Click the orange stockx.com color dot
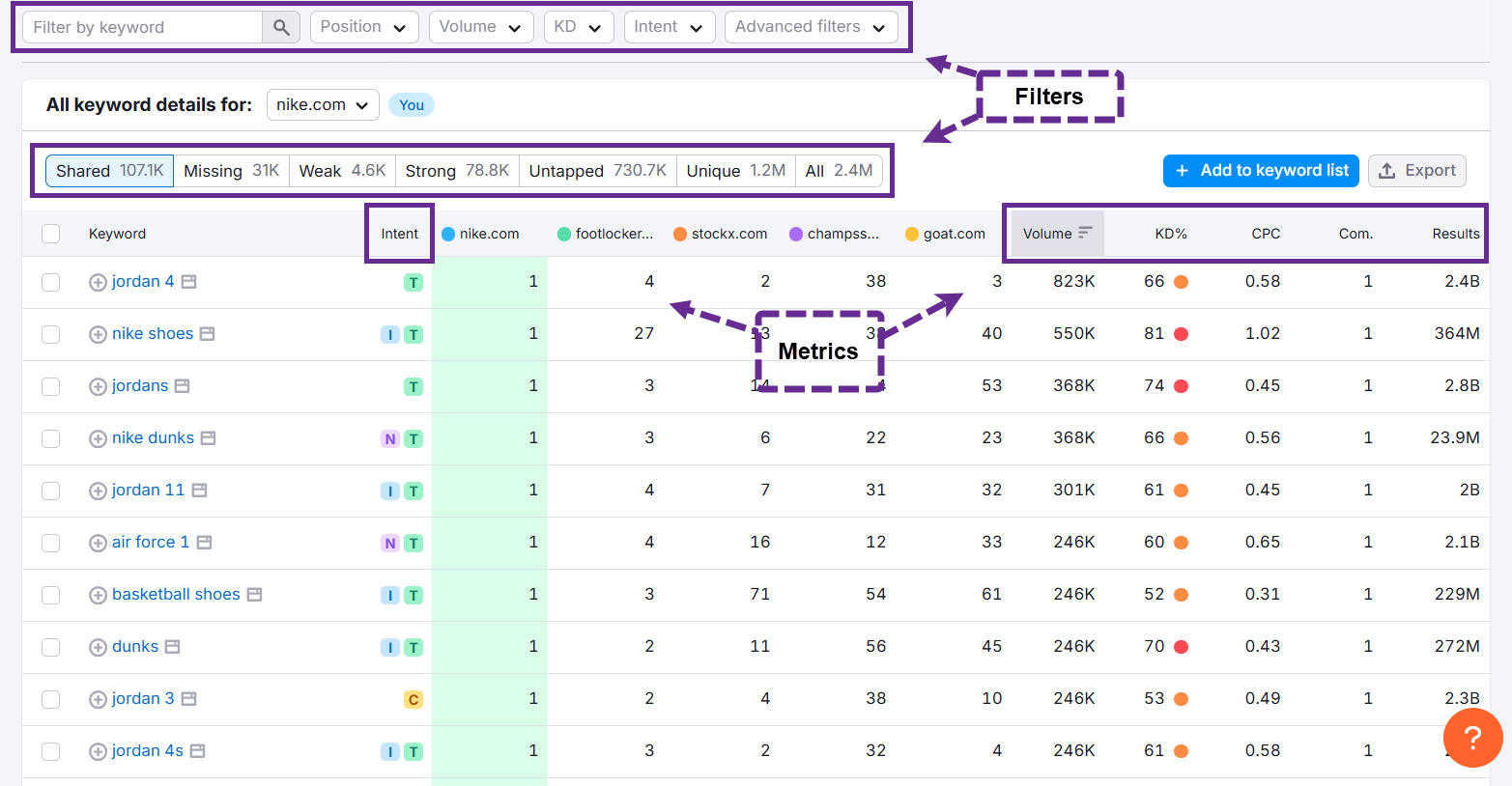This screenshot has width=1512, height=786. (x=680, y=234)
